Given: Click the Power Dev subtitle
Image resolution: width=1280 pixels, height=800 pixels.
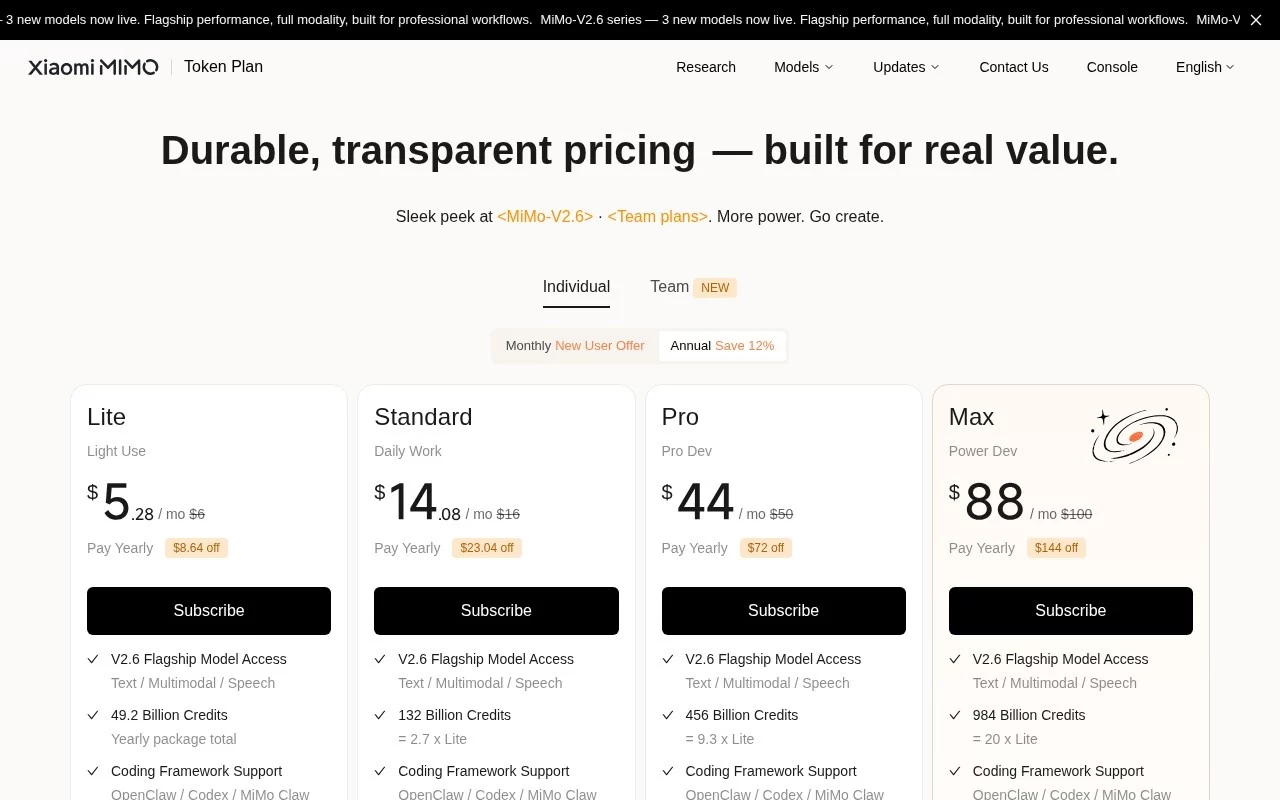Looking at the screenshot, I should pos(983,451).
